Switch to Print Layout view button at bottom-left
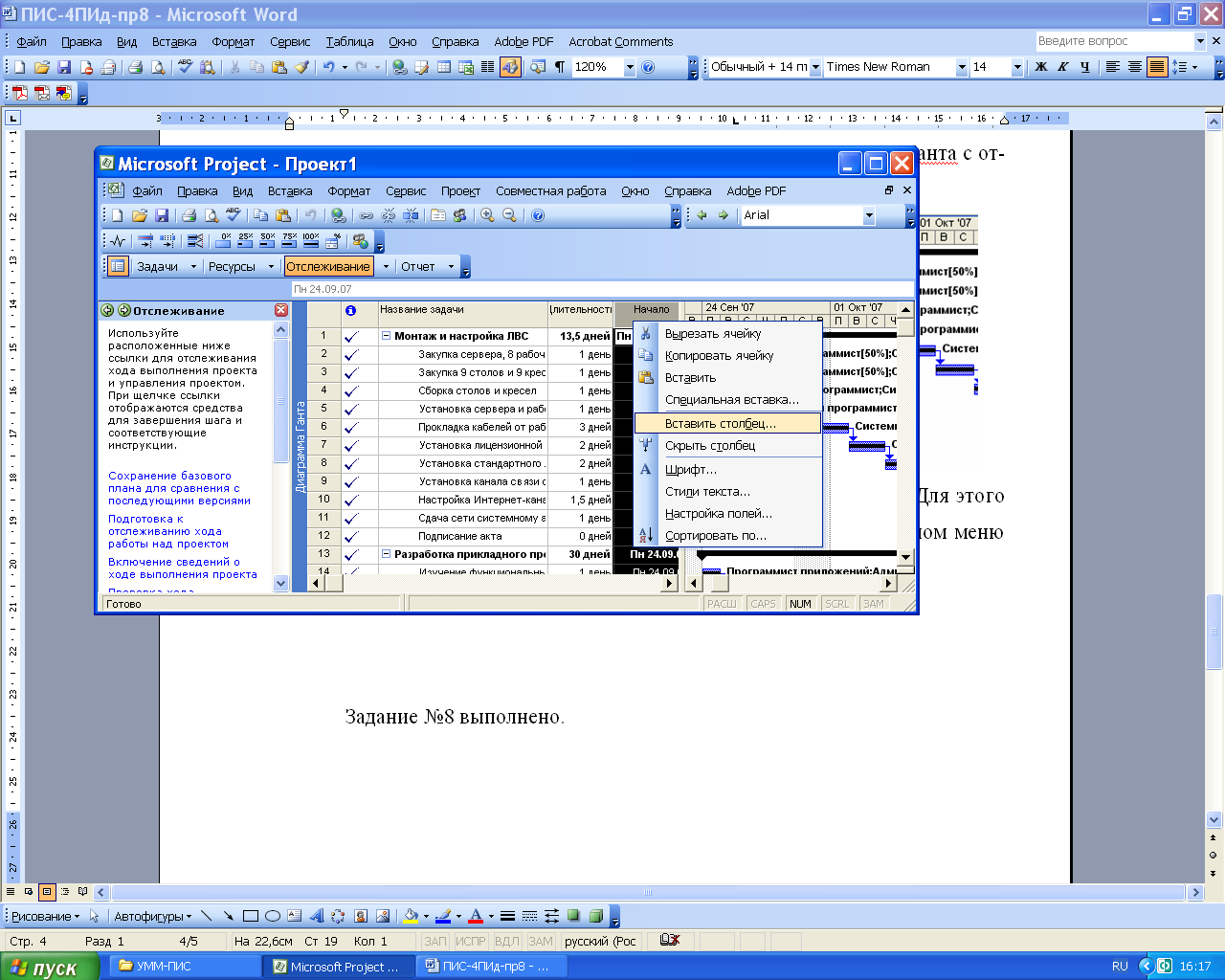Viewport: 1225px width, 980px height. [x=46, y=892]
